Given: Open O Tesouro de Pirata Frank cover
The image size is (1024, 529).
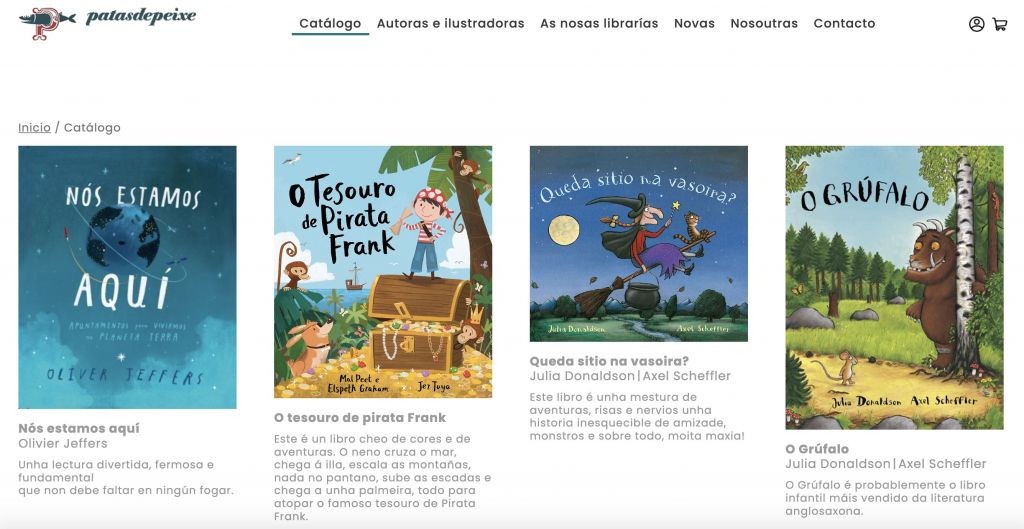Looking at the screenshot, I should (383, 272).
